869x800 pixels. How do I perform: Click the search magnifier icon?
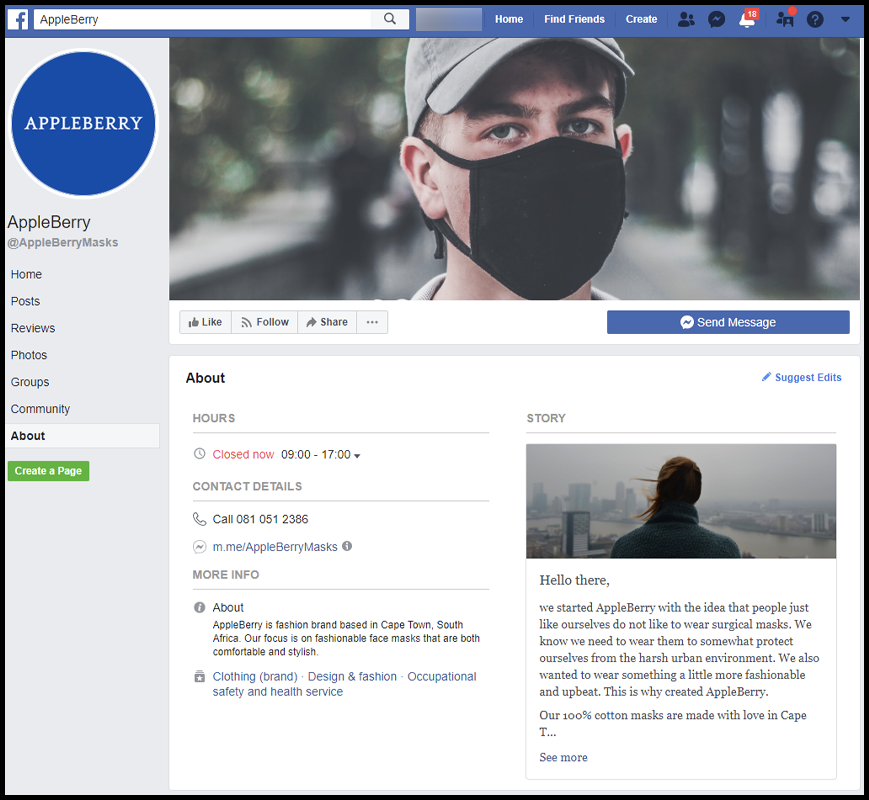[x=390, y=19]
